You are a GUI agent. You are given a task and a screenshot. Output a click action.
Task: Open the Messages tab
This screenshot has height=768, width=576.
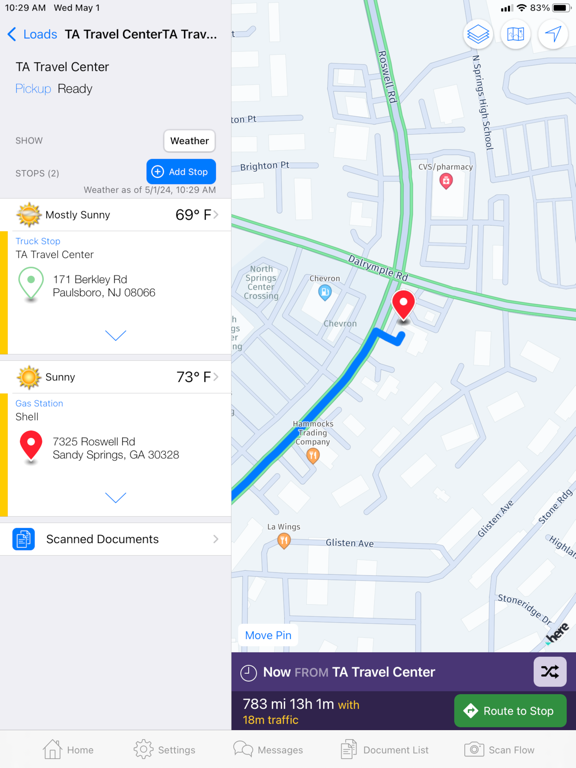(x=268, y=749)
